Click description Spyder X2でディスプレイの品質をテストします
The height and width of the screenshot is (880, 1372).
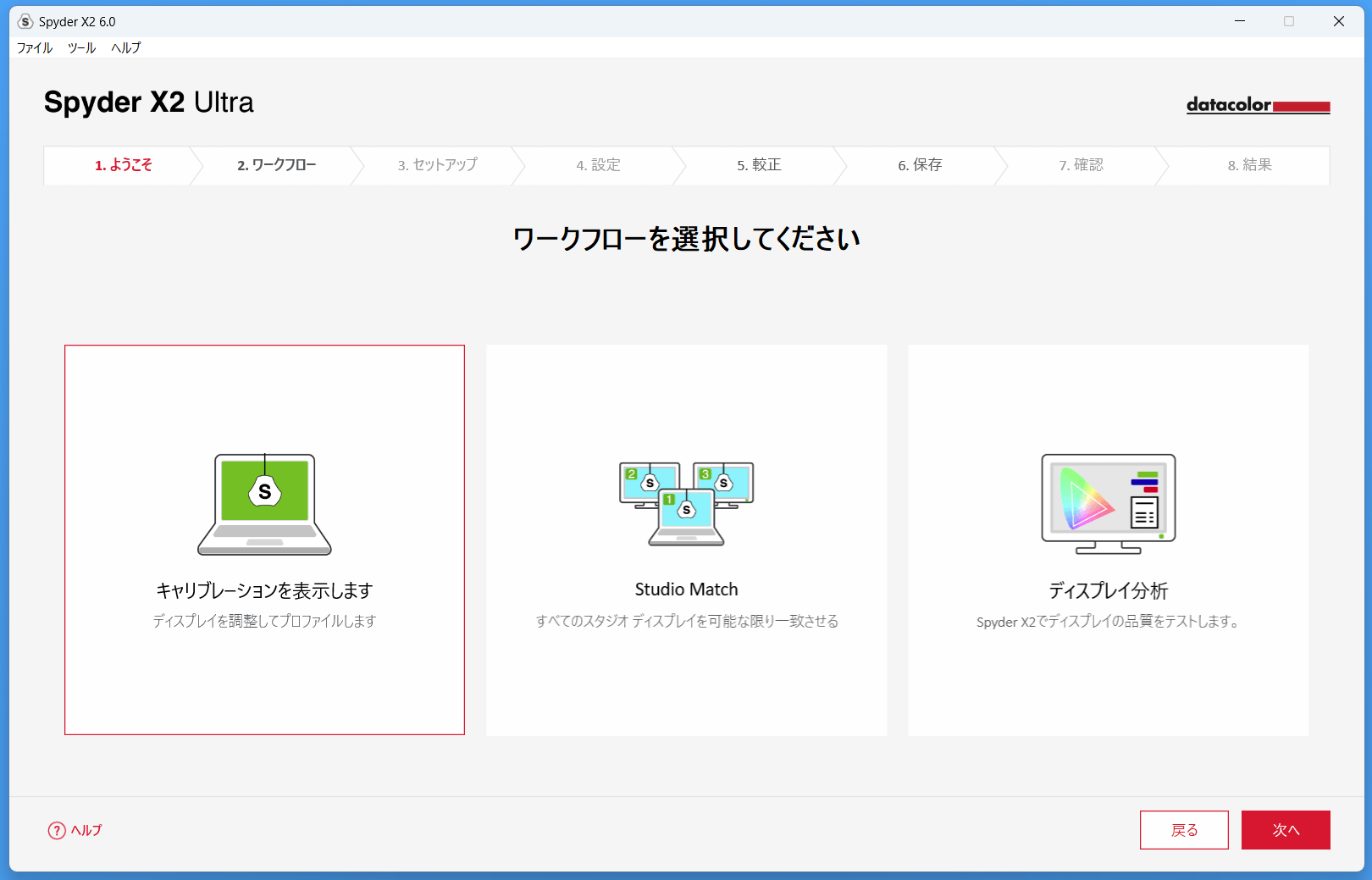click(1109, 622)
